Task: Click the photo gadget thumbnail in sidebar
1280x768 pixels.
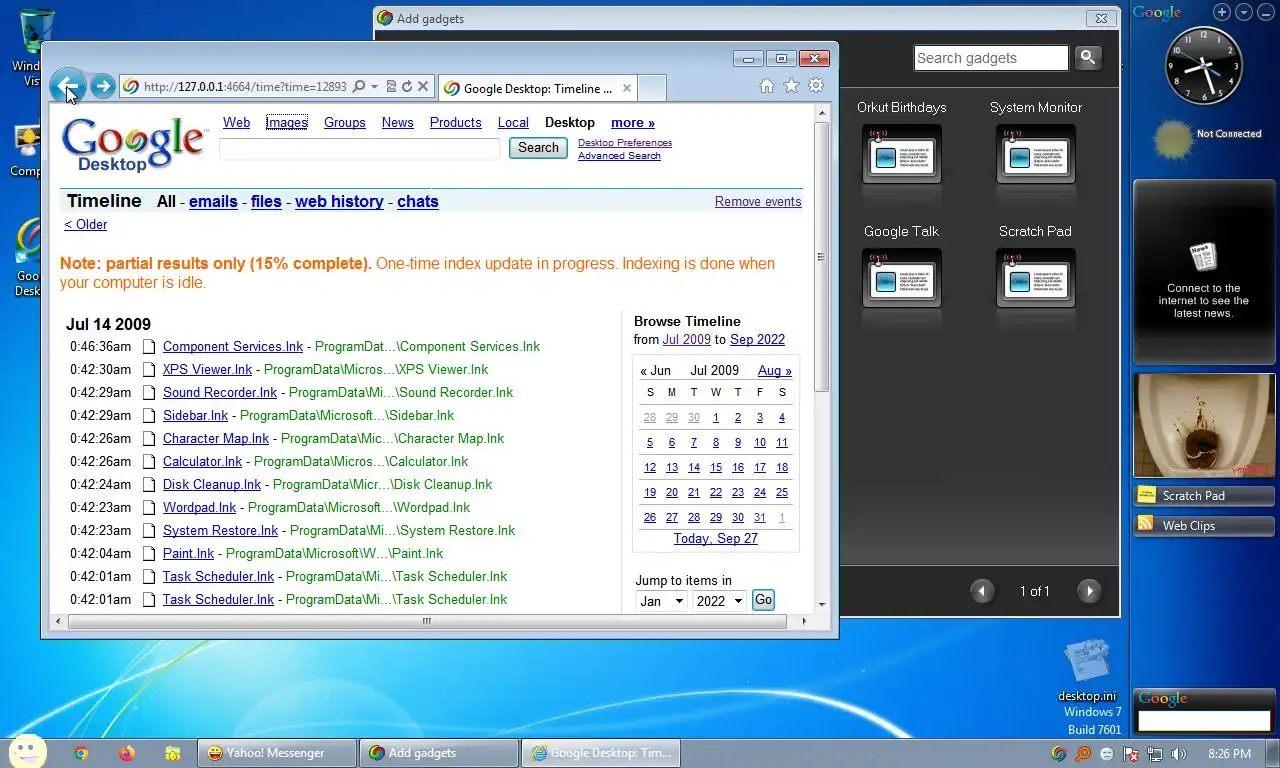Action: (1204, 425)
